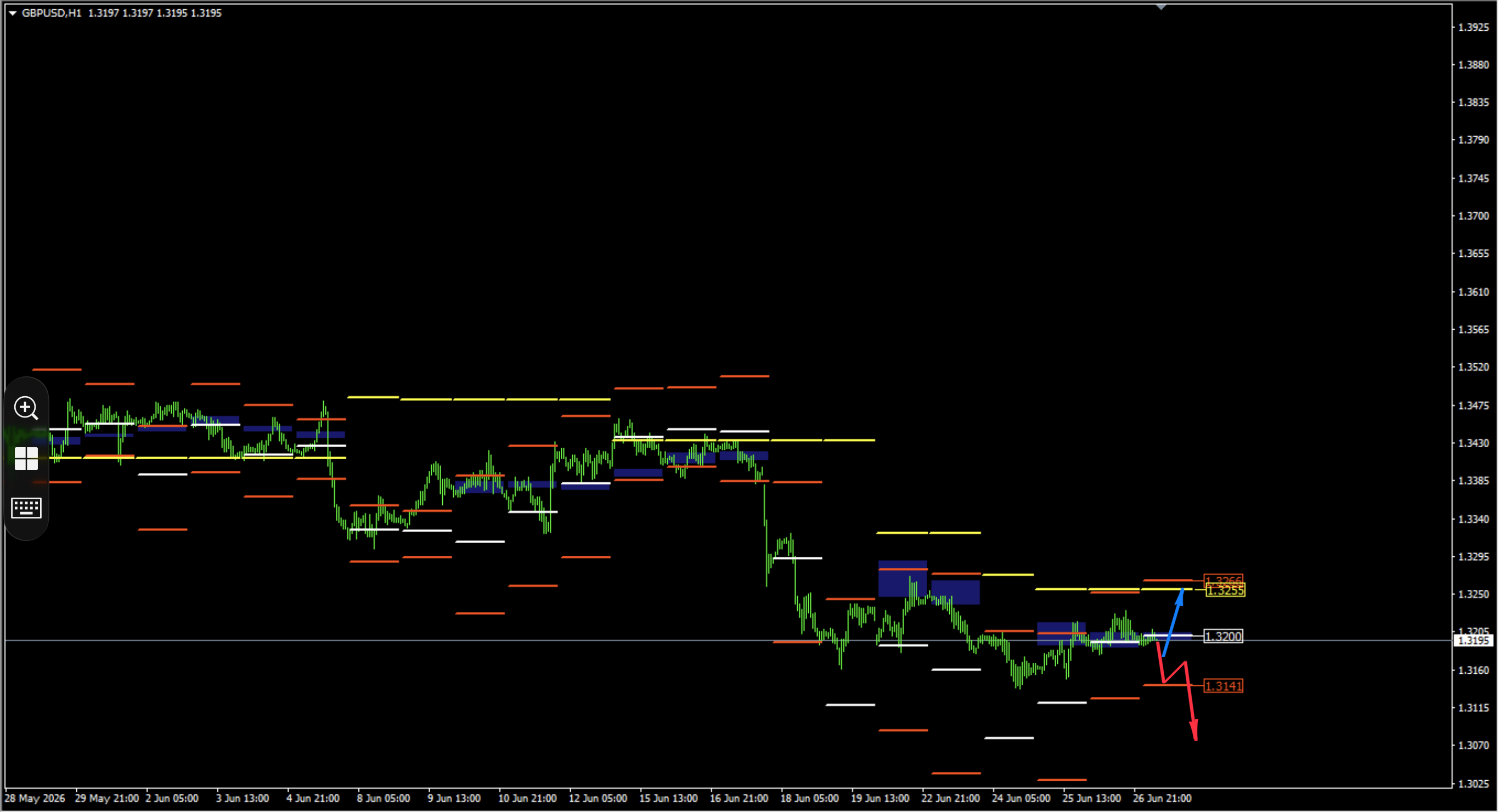Viewport: 1499px width, 812px height.
Task: Click the 1.3160 price axis value
Action: 1473,670
